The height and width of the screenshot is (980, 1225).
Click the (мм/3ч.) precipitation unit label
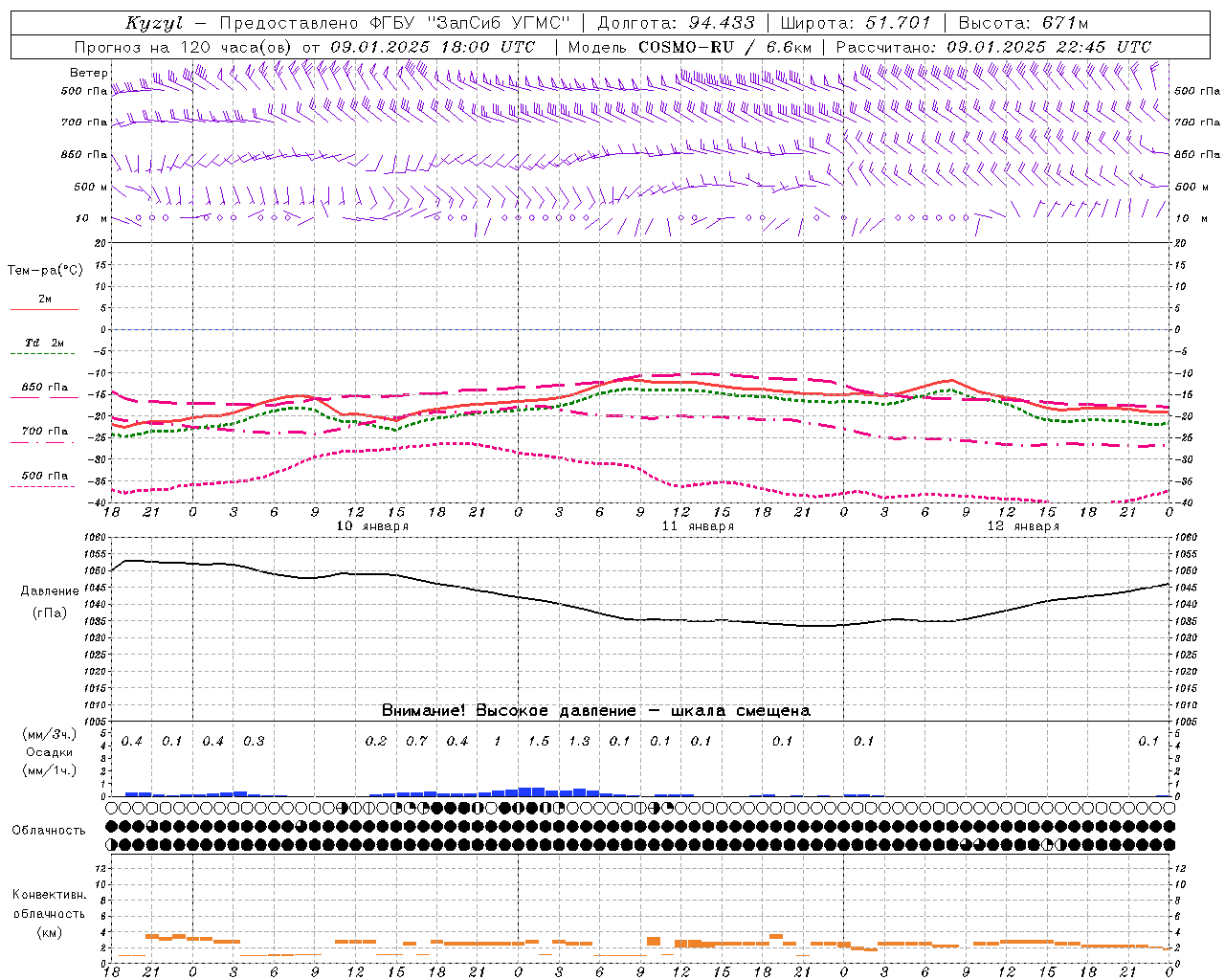49,735
